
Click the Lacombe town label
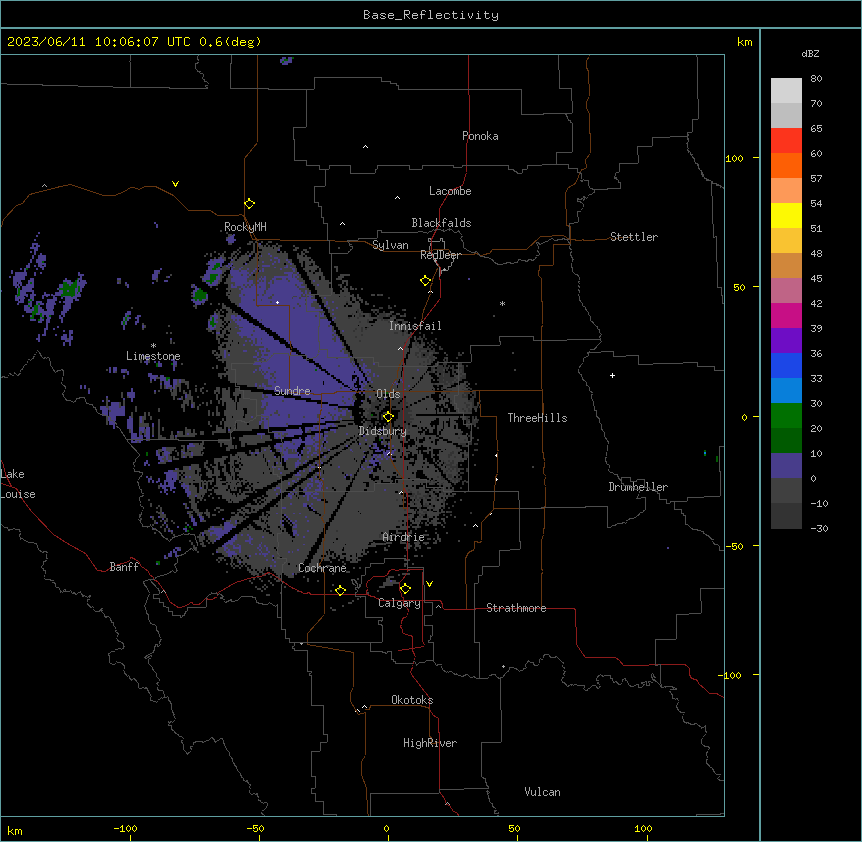[450, 191]
